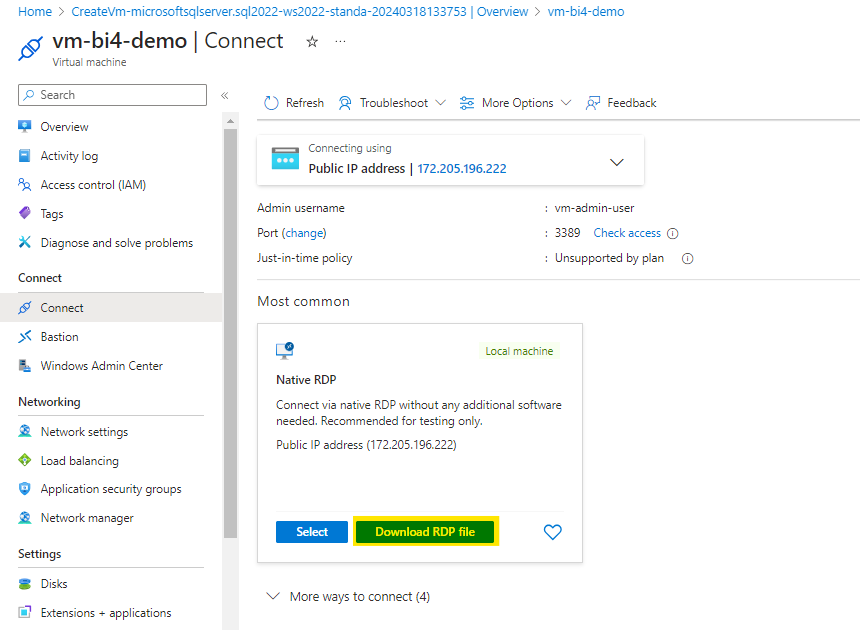Click into the sidebar Search field
The width and height of the screenshot is (860, 630).
point(112,95)
